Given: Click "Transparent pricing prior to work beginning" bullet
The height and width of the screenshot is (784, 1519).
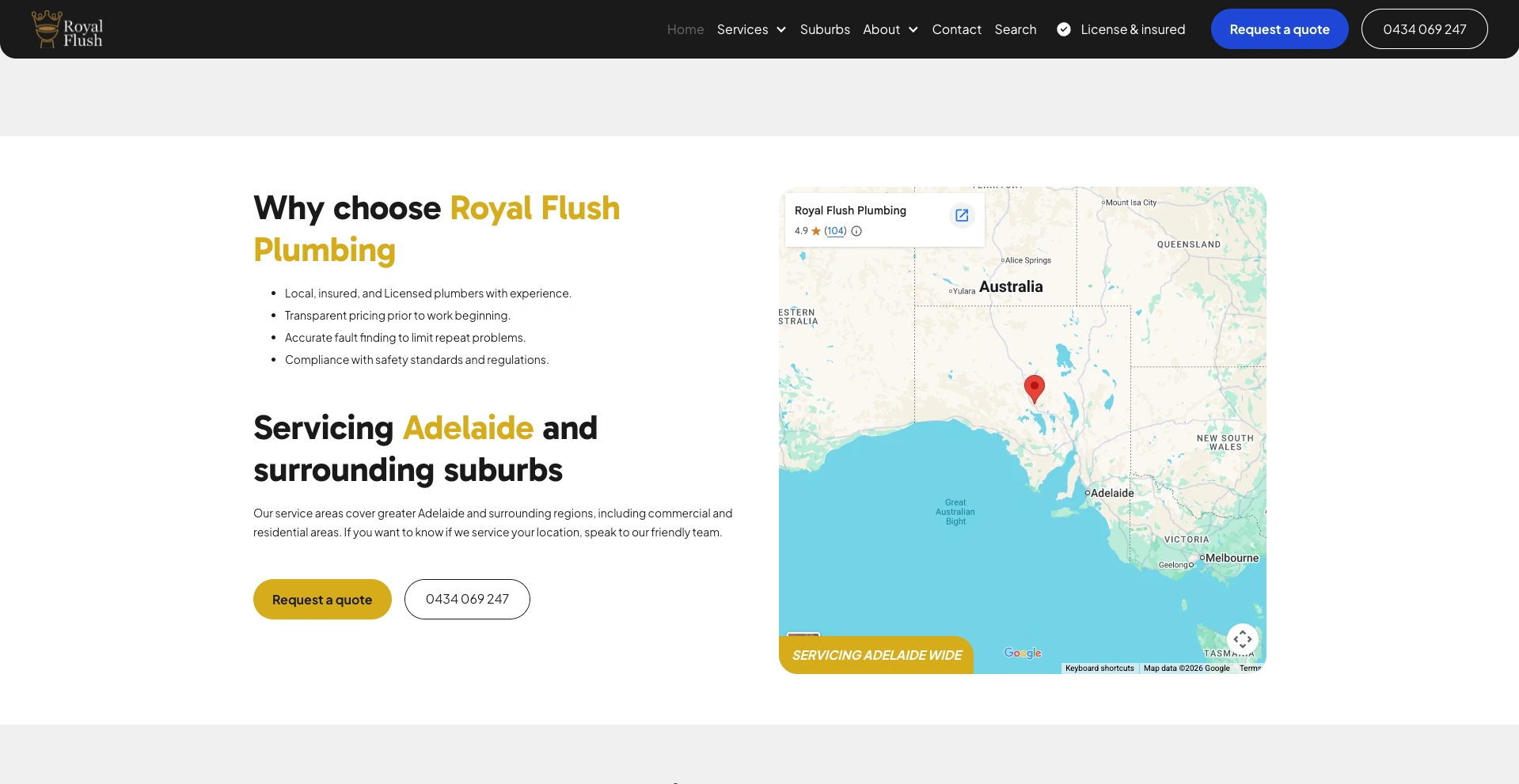Looking at the screenshot, I should click(397, 316).
